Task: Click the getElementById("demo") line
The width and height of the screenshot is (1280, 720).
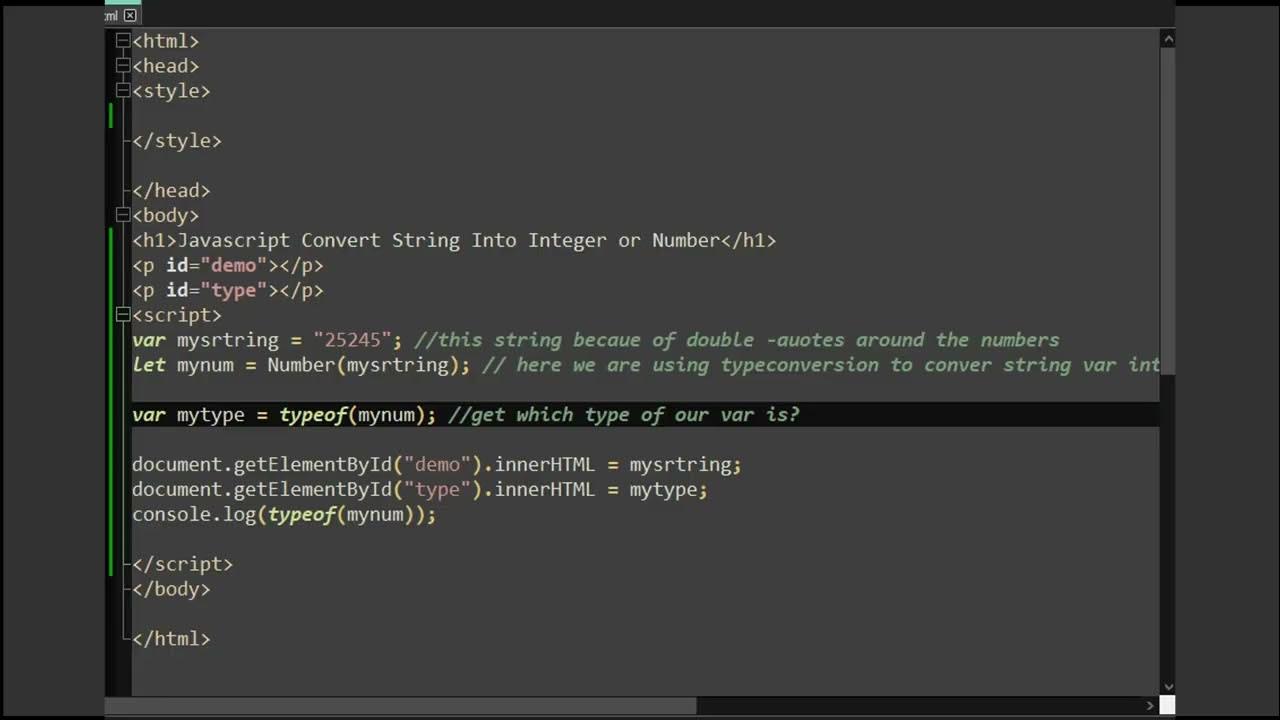Action: pos(437,465)
